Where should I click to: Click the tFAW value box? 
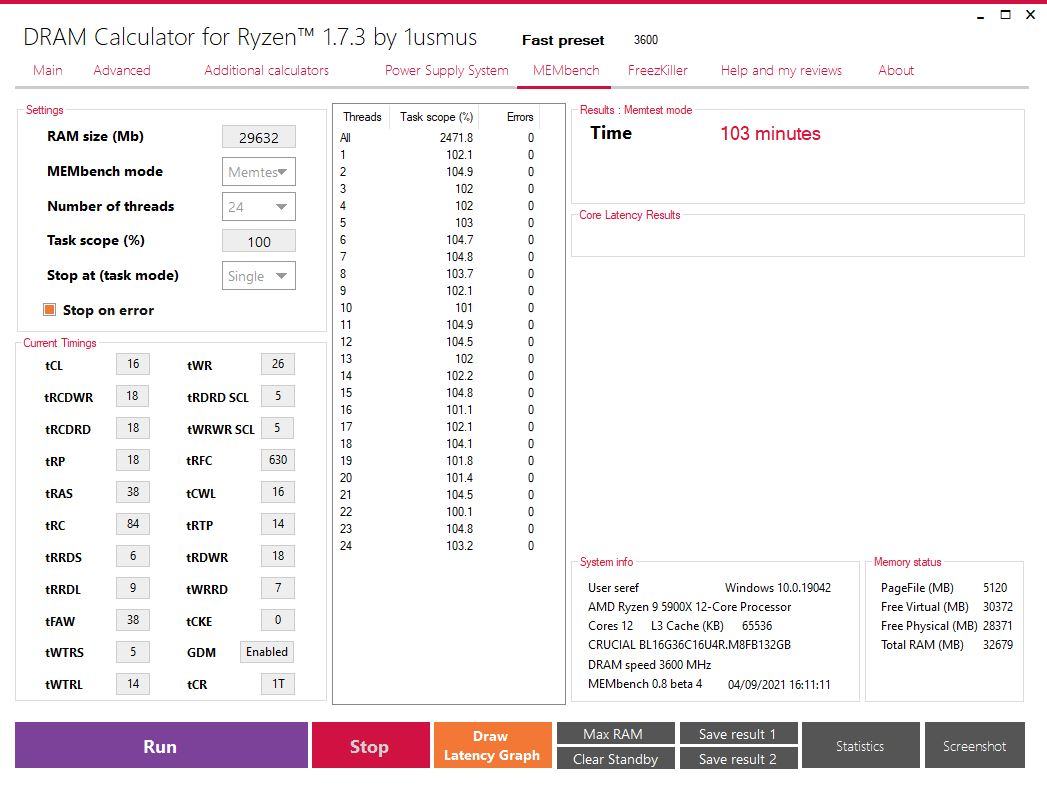coord(133,620)
